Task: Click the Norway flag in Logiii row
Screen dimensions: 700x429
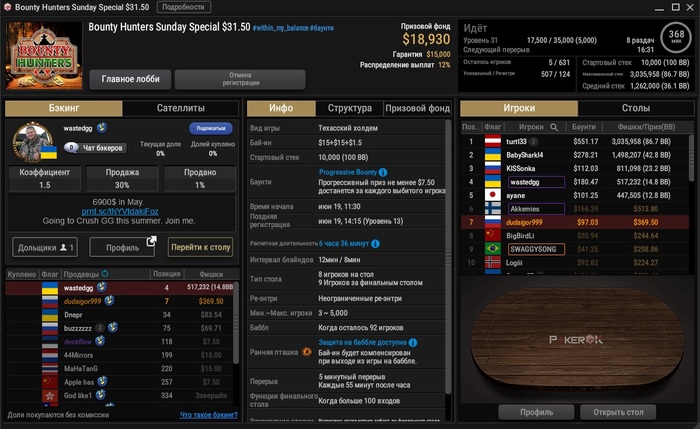Action: coord(493,262)
